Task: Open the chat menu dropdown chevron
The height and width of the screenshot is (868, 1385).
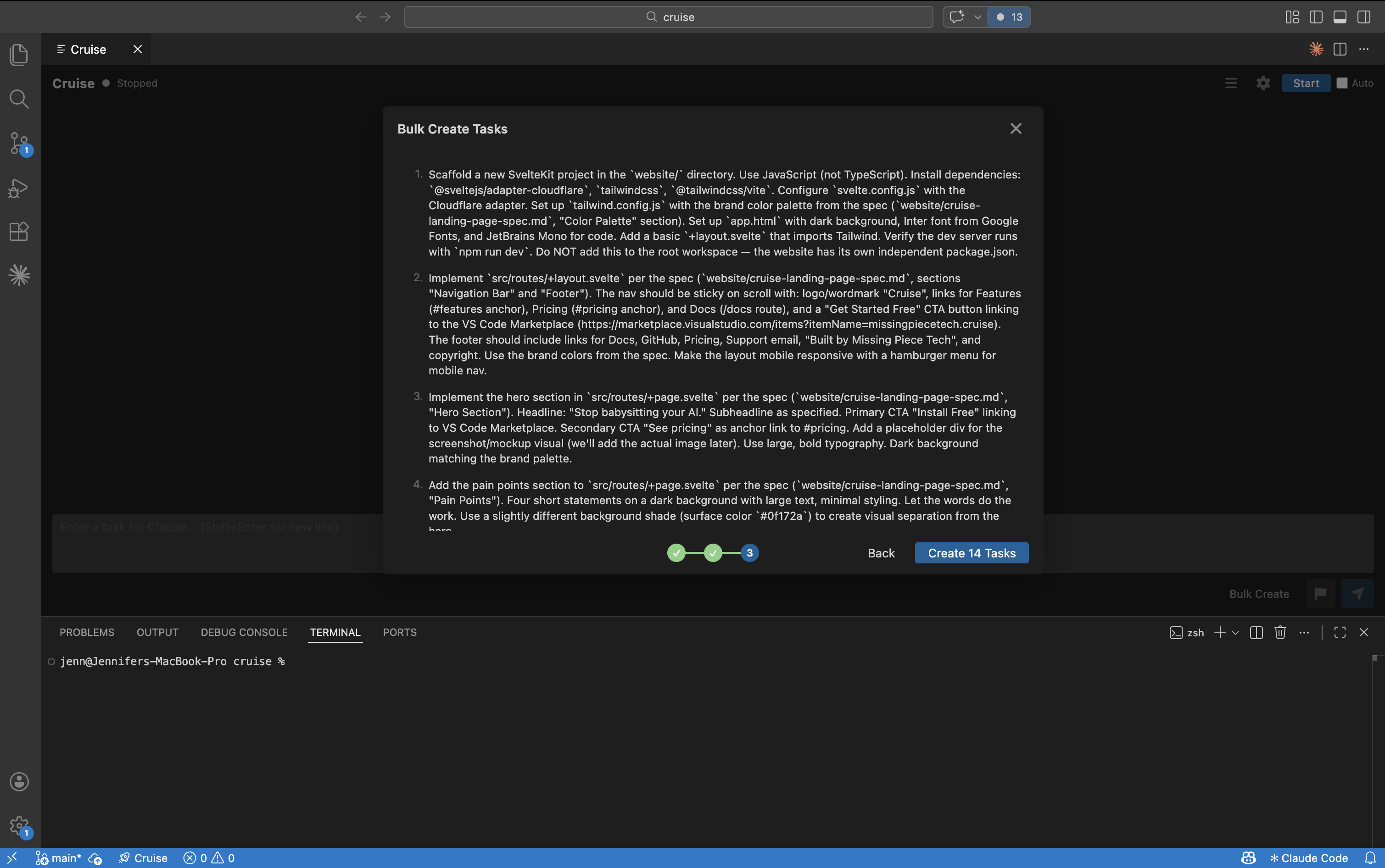Action: pos(977,17)
